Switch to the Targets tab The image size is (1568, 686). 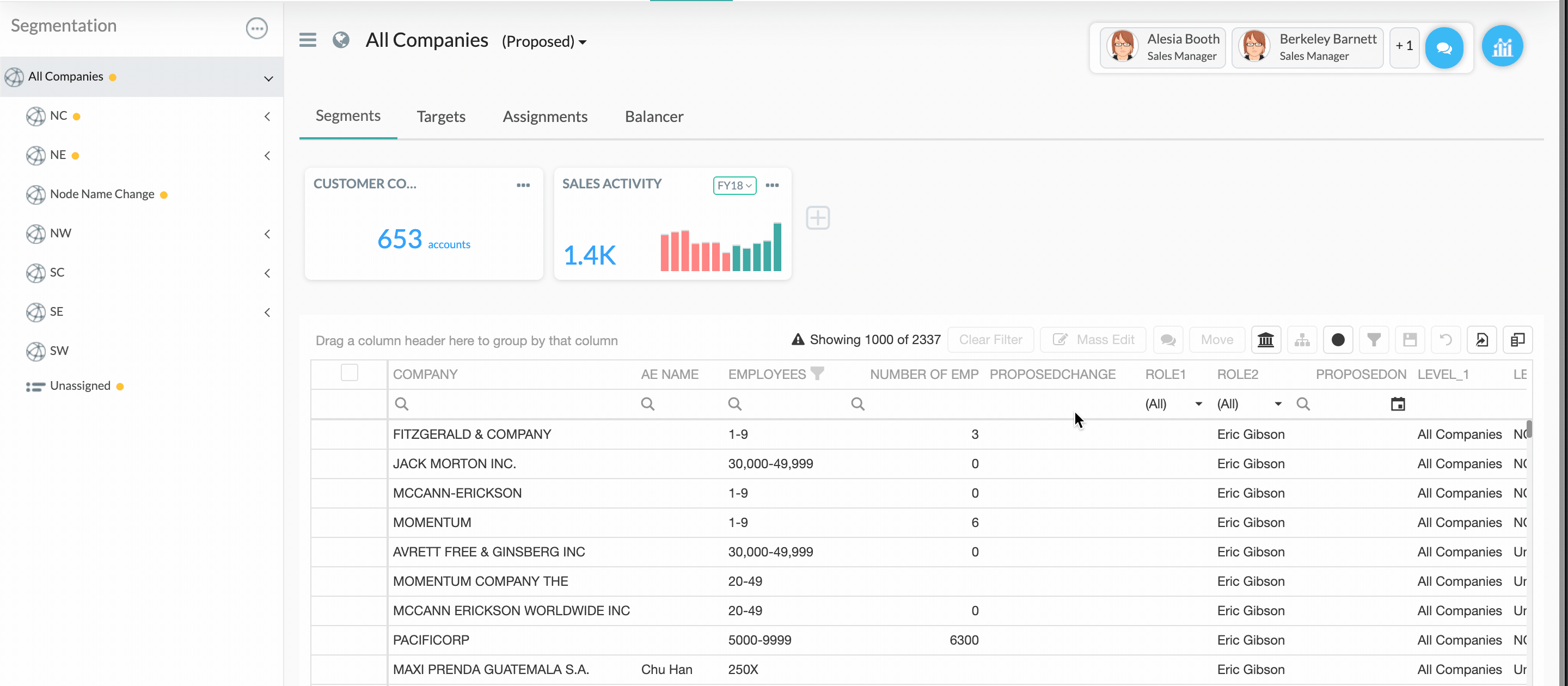[440, 117]
